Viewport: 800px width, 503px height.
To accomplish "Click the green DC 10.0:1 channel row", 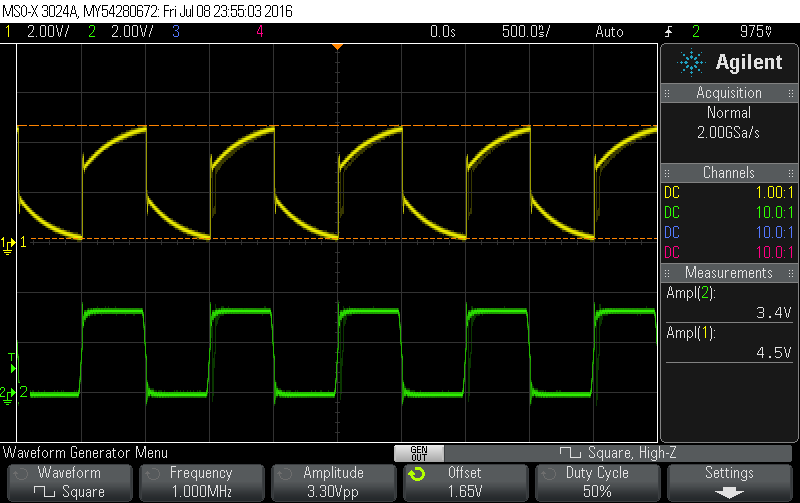I will [729, 212].
